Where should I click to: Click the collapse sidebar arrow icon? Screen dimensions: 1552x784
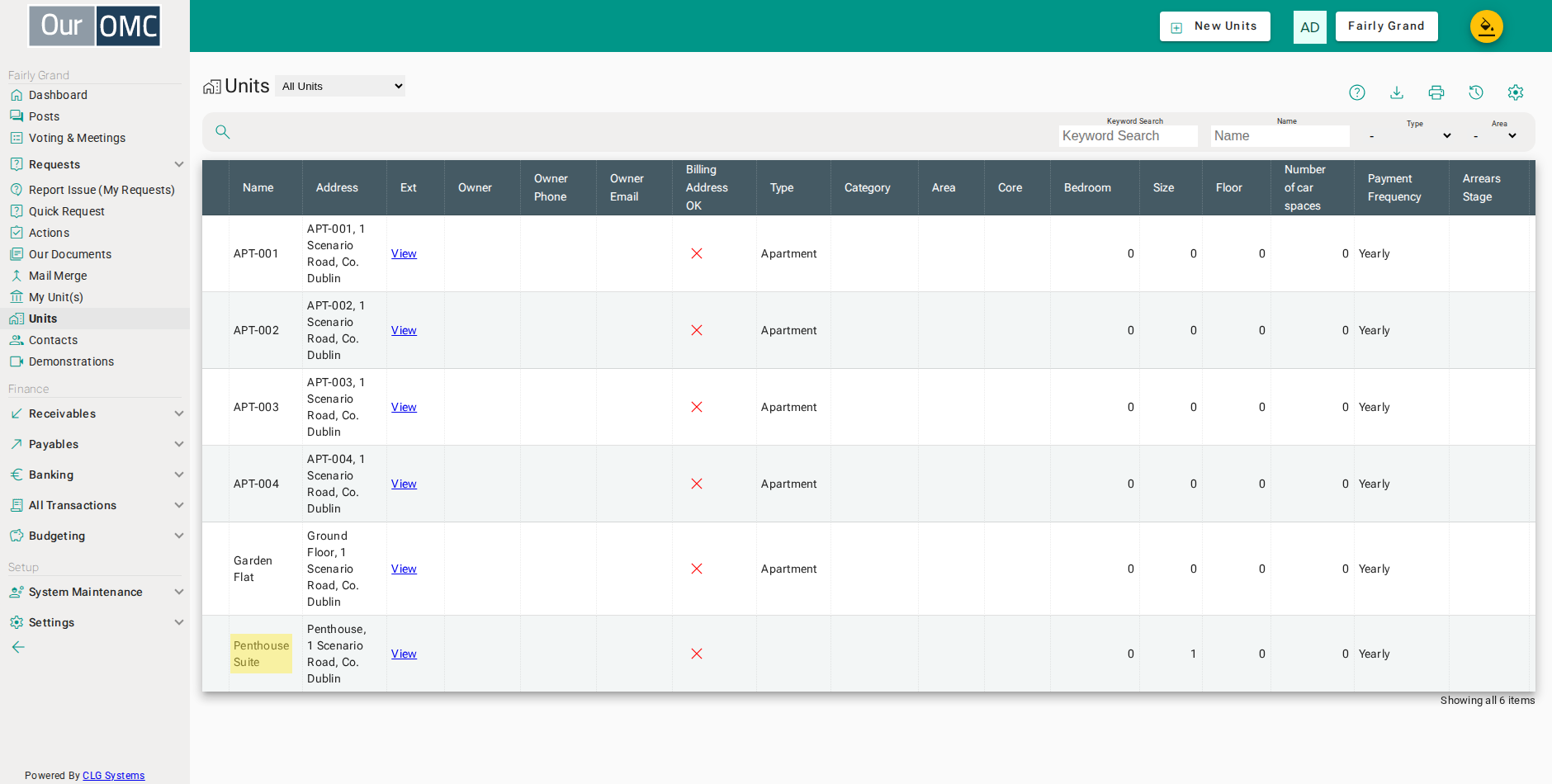(18, 647)
